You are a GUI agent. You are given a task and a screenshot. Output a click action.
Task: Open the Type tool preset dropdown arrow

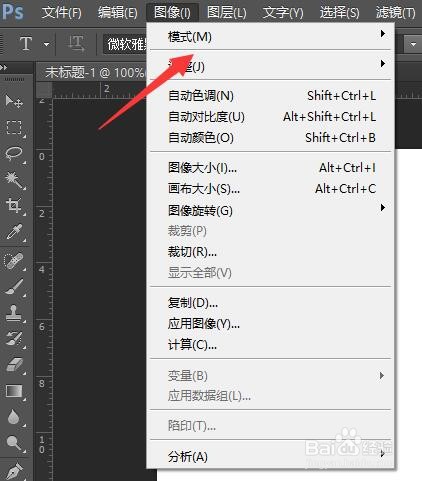[x=46, y=44]
